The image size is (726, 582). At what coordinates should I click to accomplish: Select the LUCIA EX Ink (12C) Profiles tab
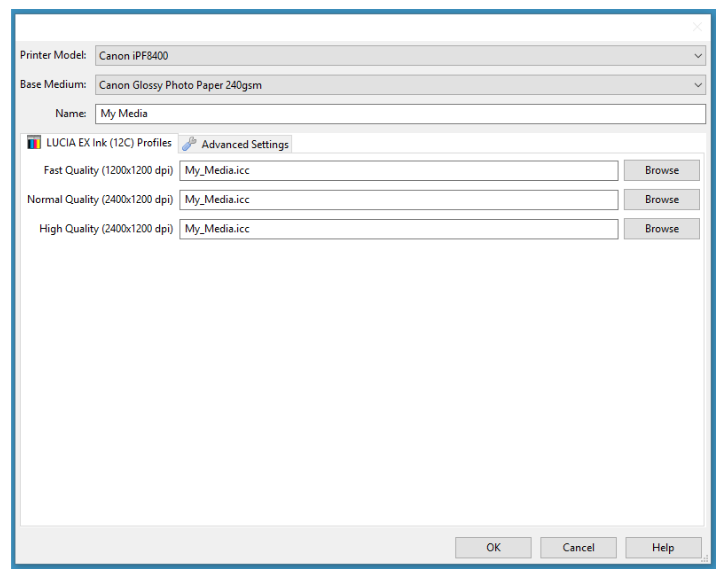[x=100, y=143]
